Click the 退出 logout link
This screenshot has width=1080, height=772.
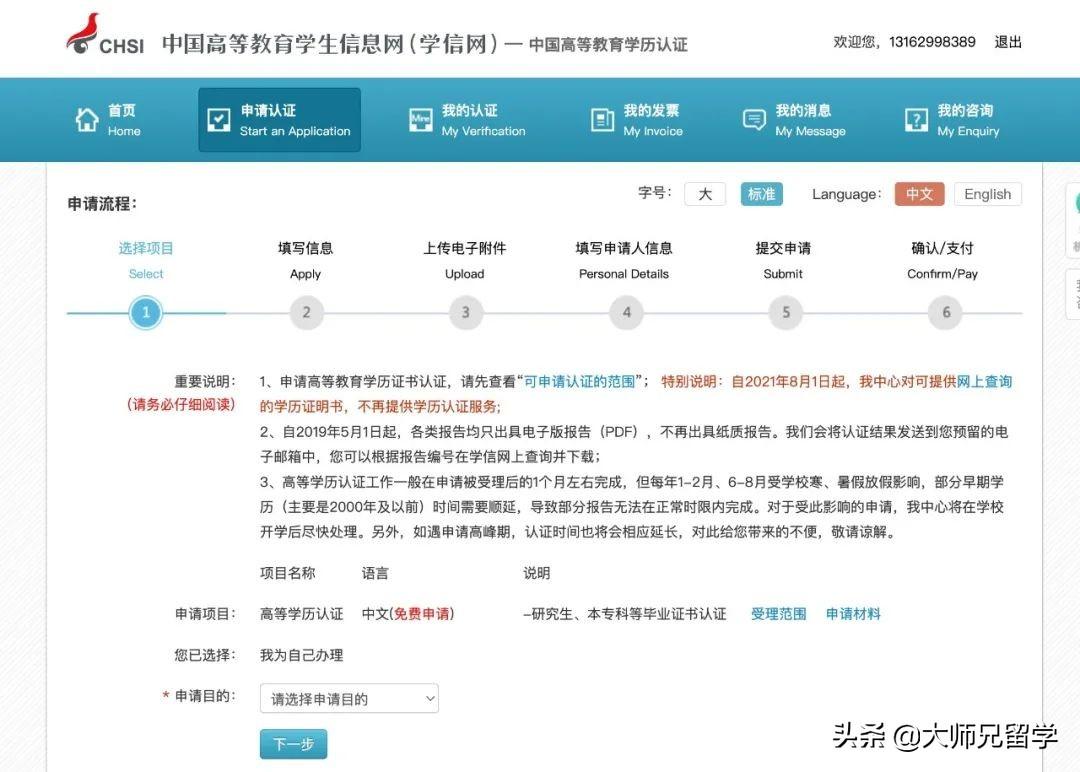[1008, 42]
